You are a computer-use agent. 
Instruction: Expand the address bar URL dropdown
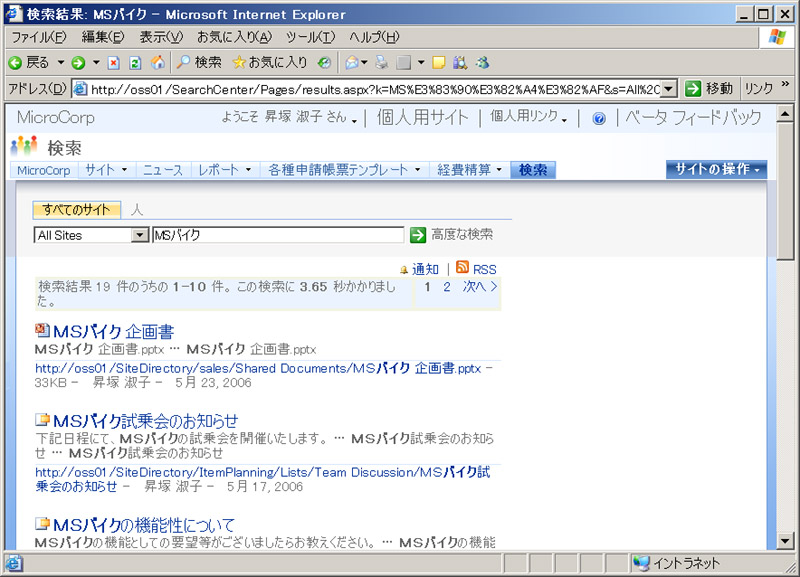tap(669, 89)
